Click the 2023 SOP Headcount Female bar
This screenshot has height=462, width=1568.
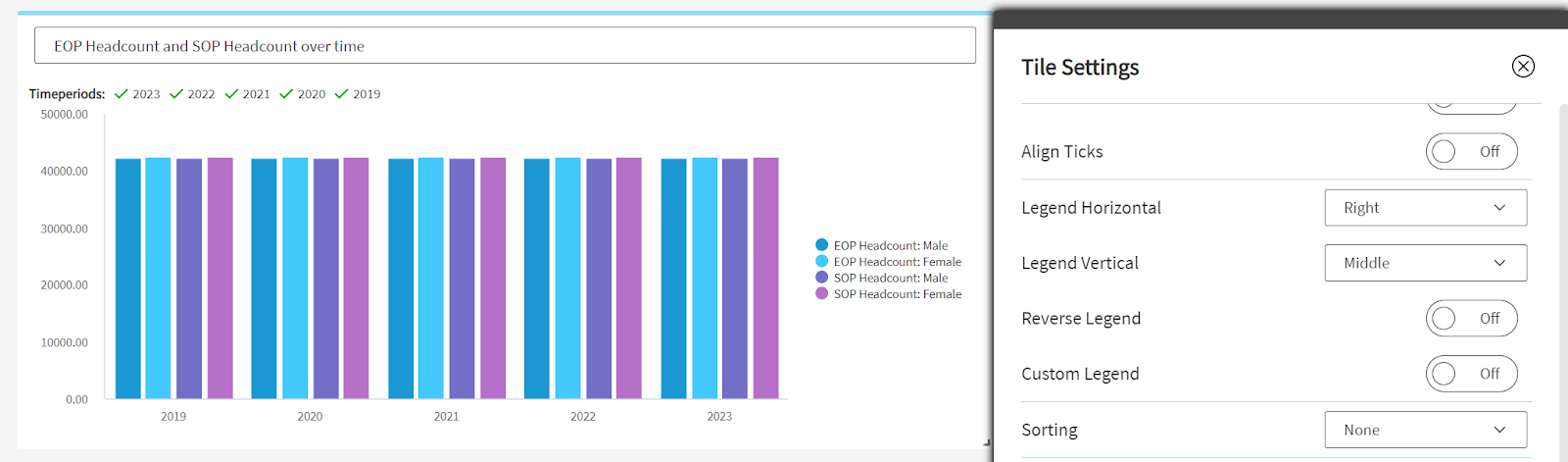click(x=765, y=279)
